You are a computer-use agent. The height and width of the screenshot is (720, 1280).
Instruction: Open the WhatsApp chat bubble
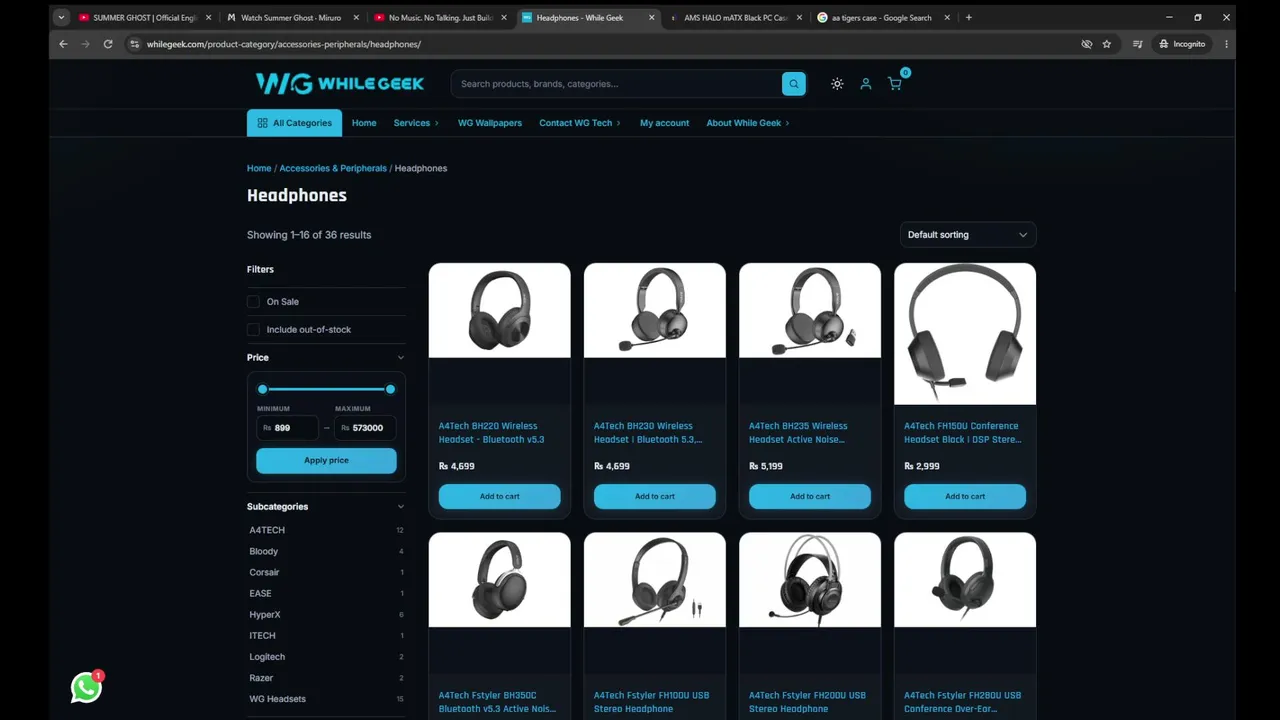pyautogui.click(x=86, y=687)
